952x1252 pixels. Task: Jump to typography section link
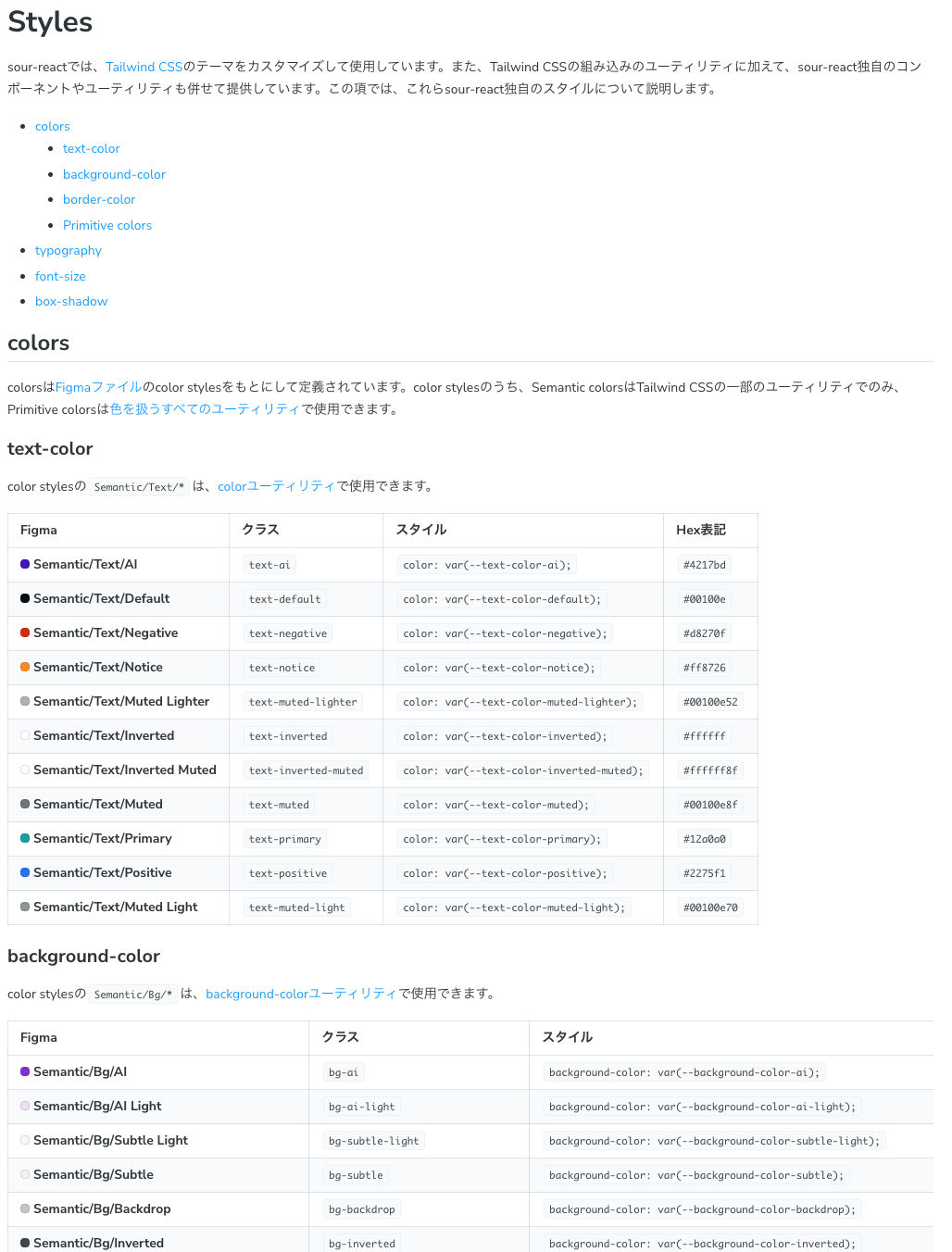pyautogui.click(x=69, y=250)
